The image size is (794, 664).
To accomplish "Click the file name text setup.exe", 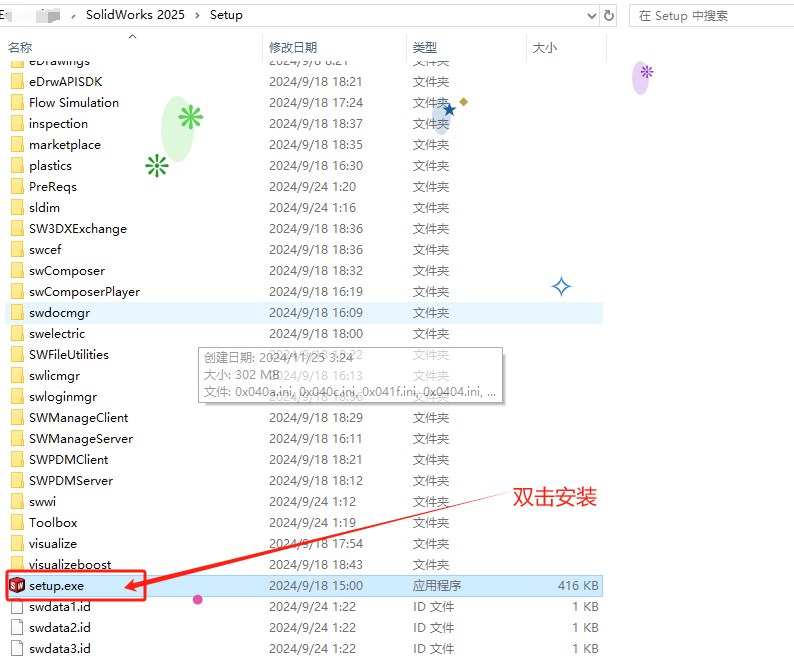I will pos(56,586).
